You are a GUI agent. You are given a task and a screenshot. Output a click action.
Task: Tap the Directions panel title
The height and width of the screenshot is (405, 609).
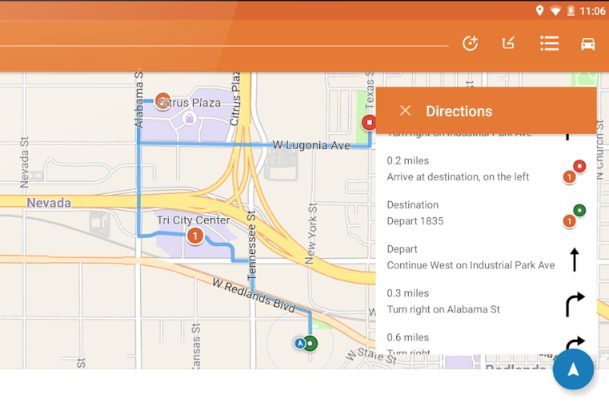(x=458, y=111)
